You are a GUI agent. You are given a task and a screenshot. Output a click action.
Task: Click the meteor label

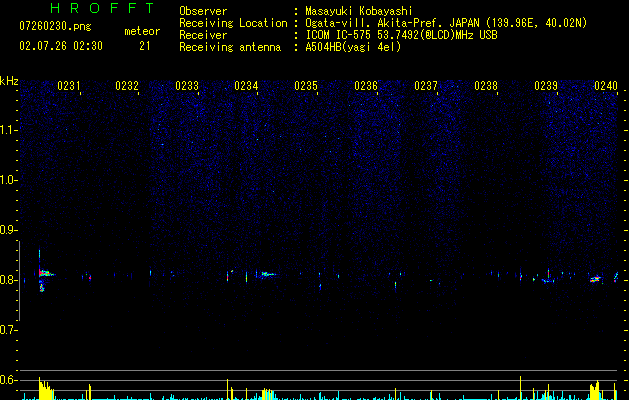coord(142,31)
